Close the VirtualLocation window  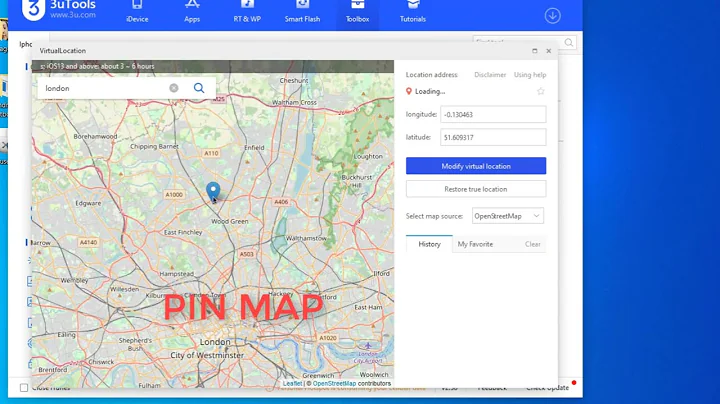[x=548, y=50]
